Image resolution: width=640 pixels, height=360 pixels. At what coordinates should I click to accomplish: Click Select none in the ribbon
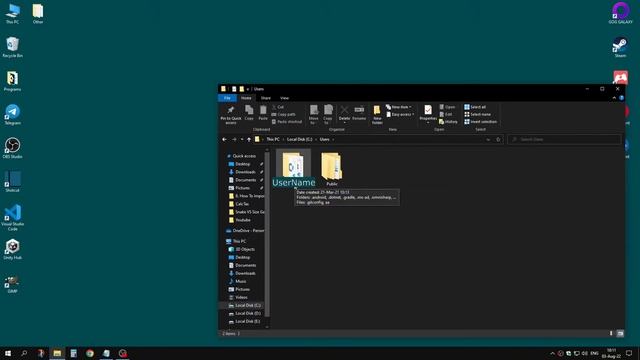click(x=478, y=115)
